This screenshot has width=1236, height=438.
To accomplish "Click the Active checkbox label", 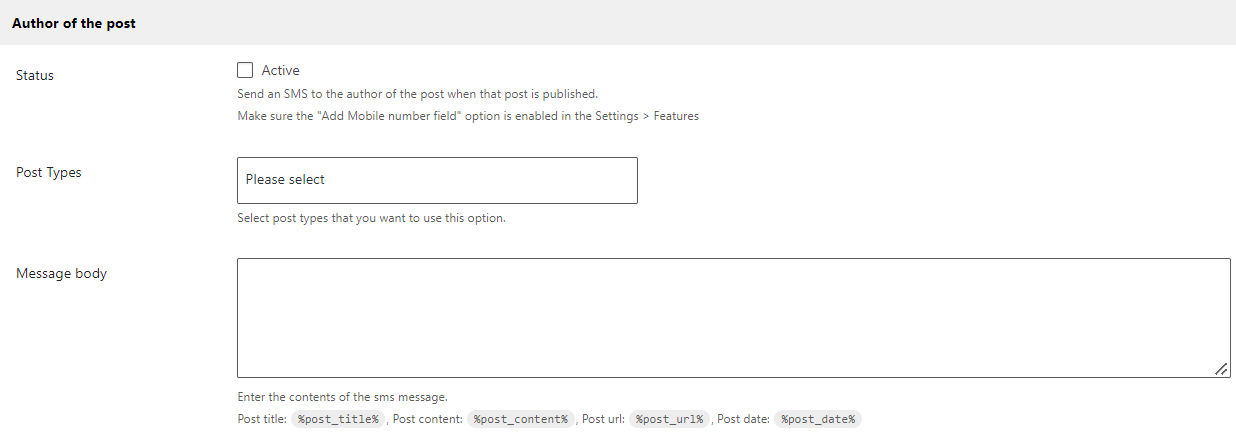I will coord(280,70).
